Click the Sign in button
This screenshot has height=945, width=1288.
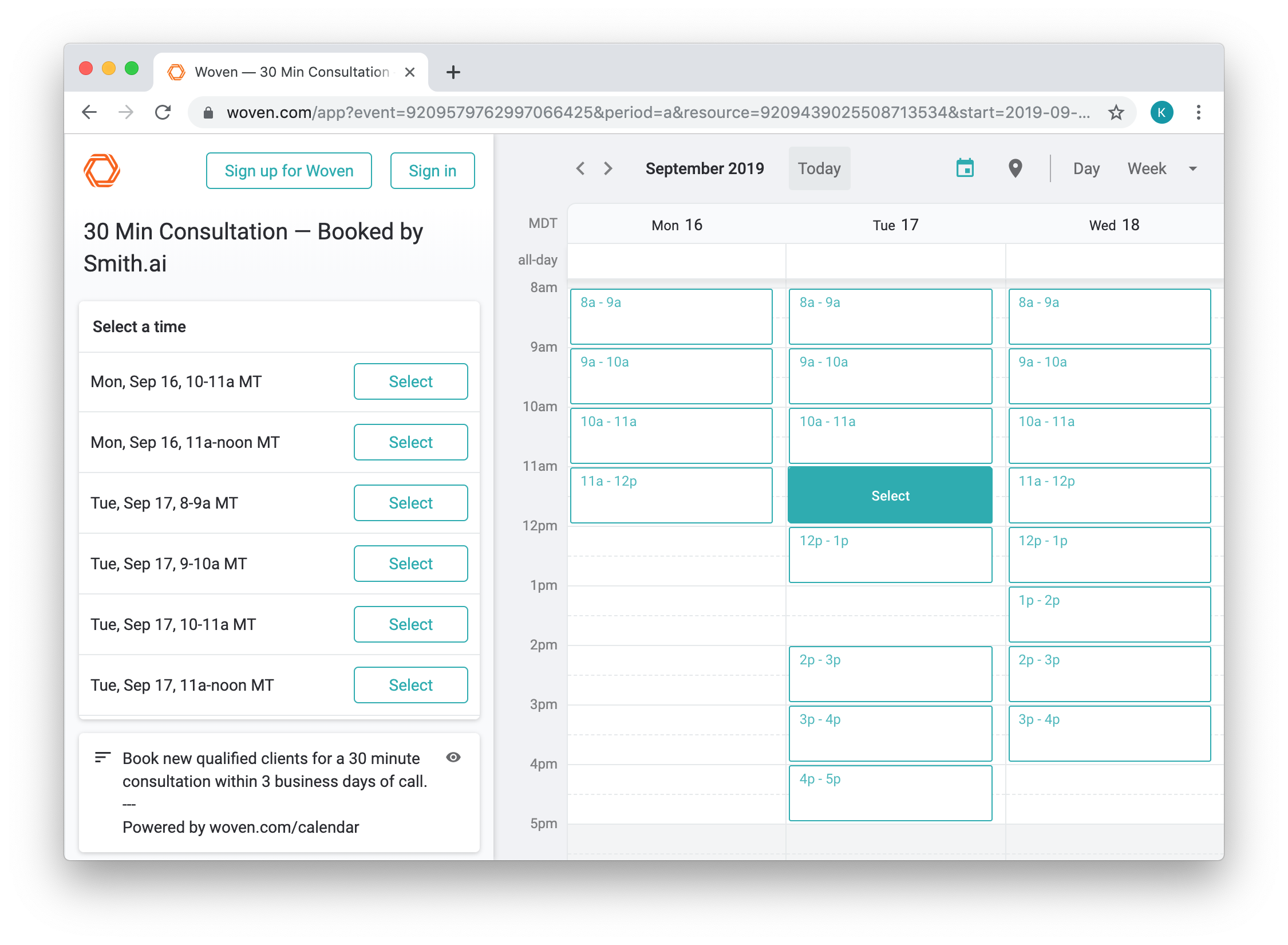[x=432, y=171]
